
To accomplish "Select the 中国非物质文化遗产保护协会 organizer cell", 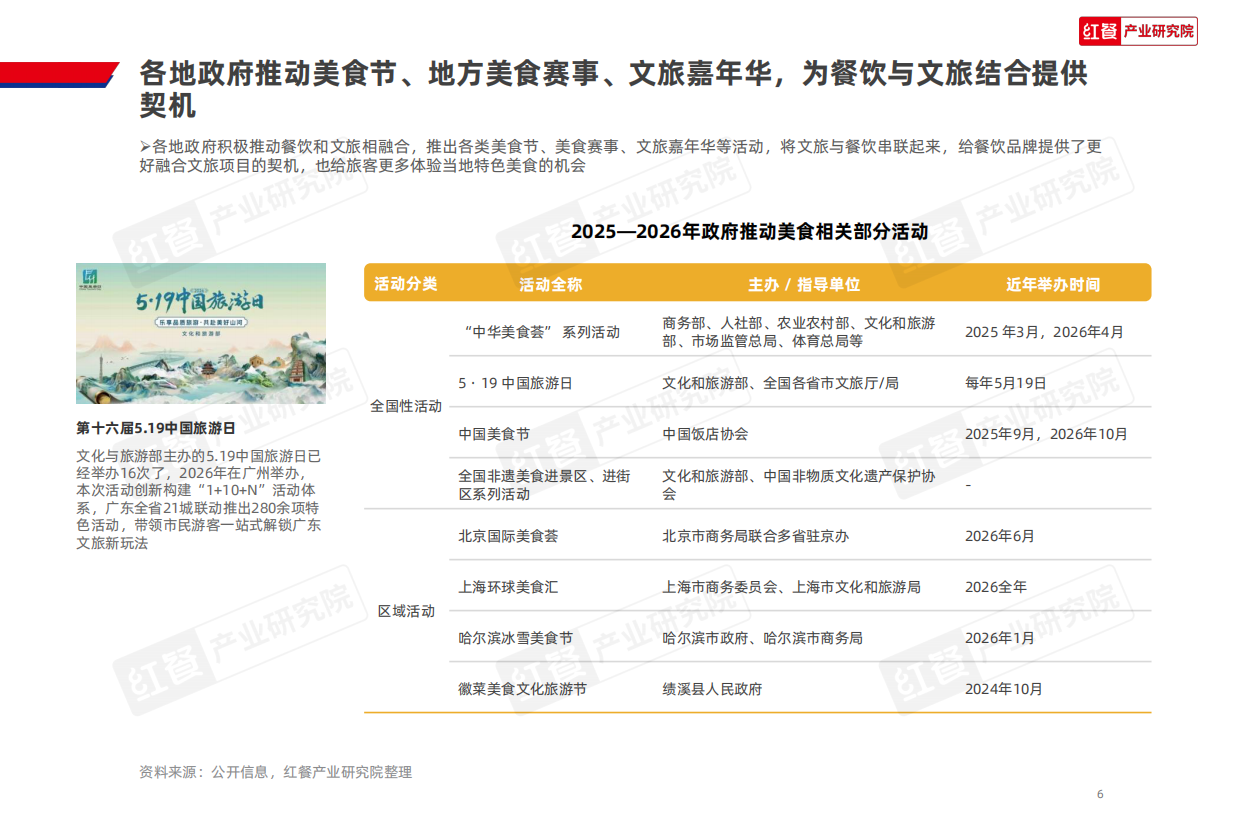I will pos(799,485).
